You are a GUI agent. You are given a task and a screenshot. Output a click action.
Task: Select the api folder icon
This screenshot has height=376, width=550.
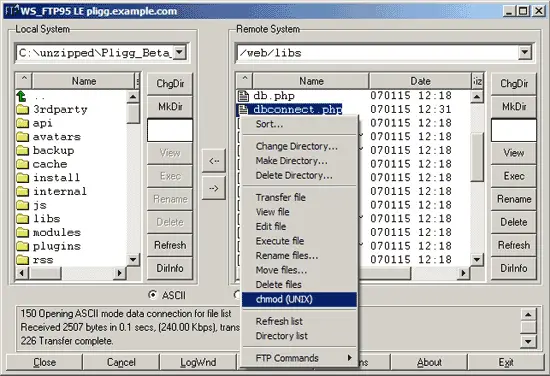pos(22,123)
